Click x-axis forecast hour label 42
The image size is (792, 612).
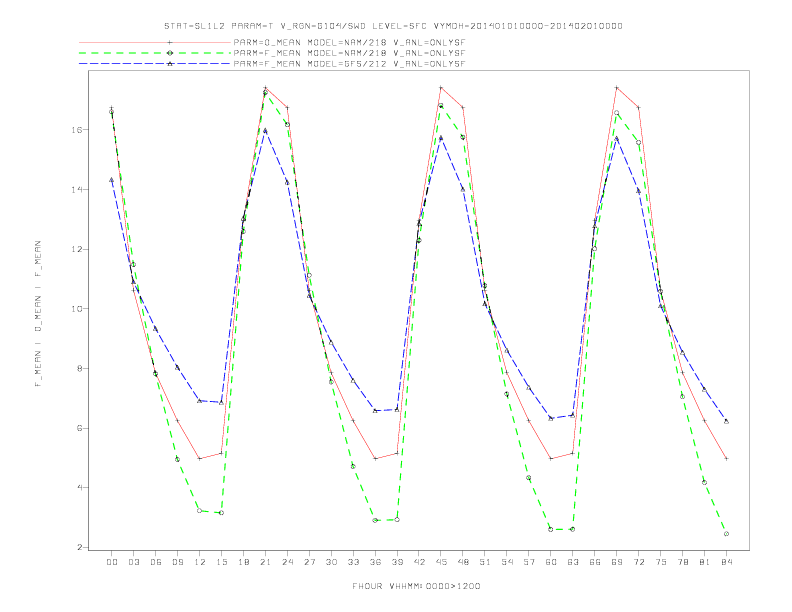[x=419, y=562]
